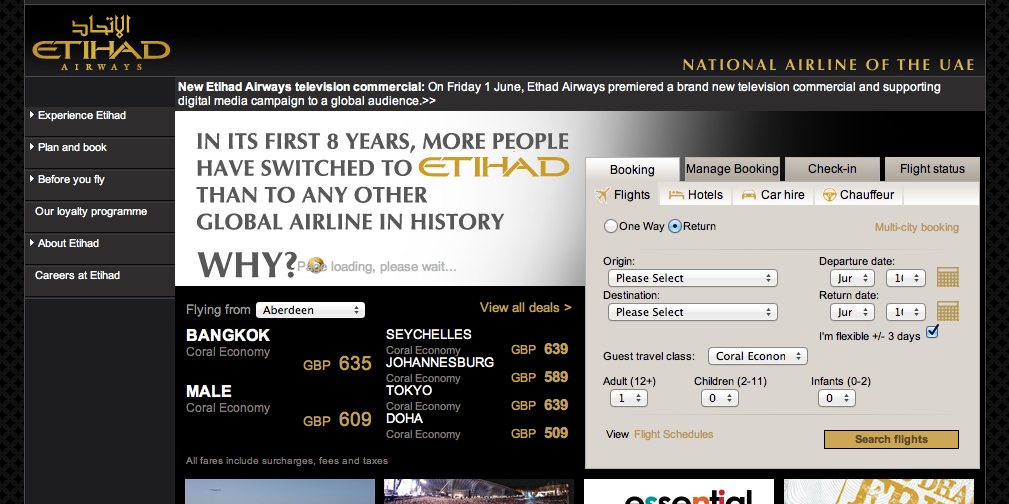
Task: Open the Flying from Aberdeen dropdown
Action: (310, 310)
